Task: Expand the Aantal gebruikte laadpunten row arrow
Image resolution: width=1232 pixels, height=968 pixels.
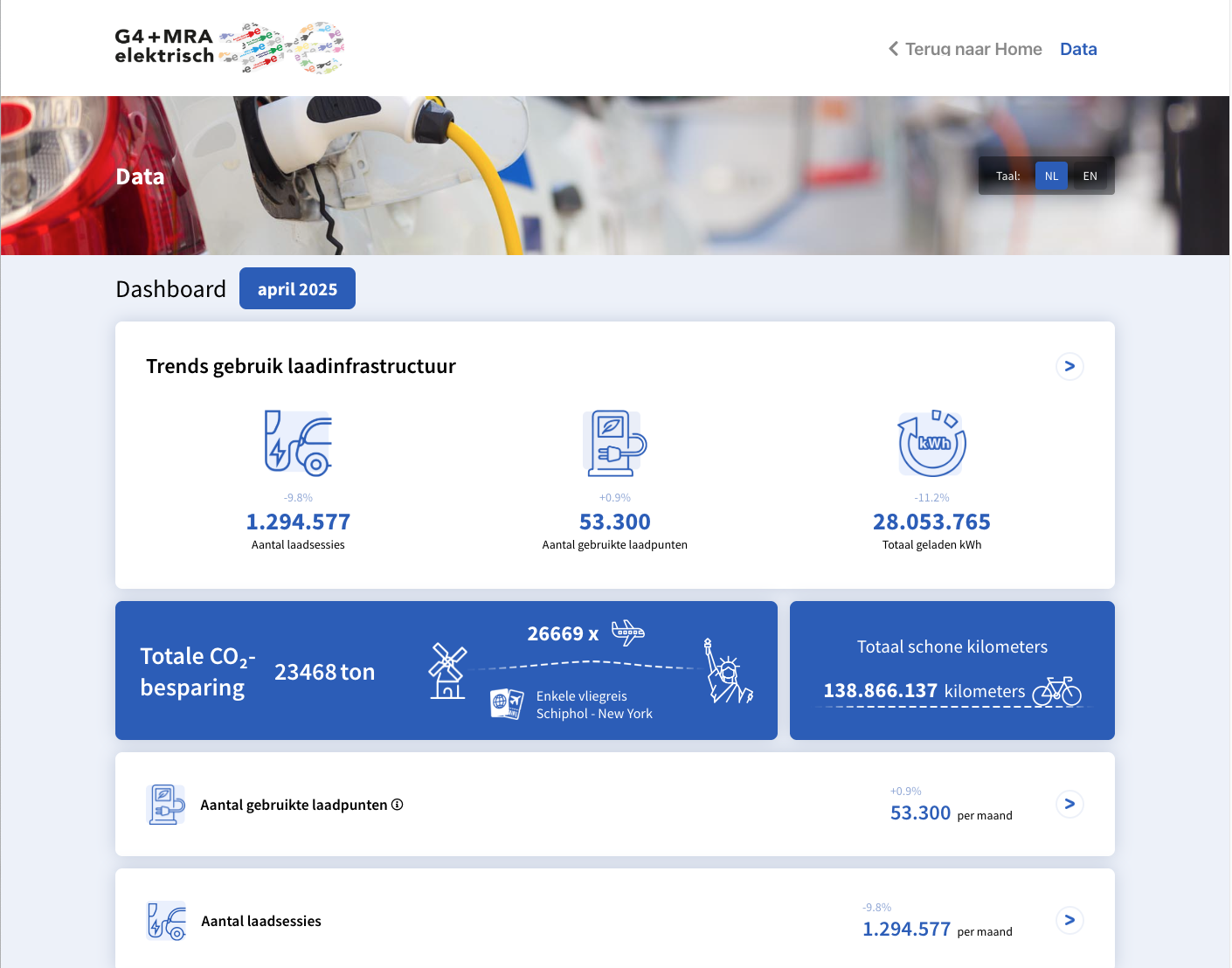Action: pyautogui.click(x=1069, y=804)
